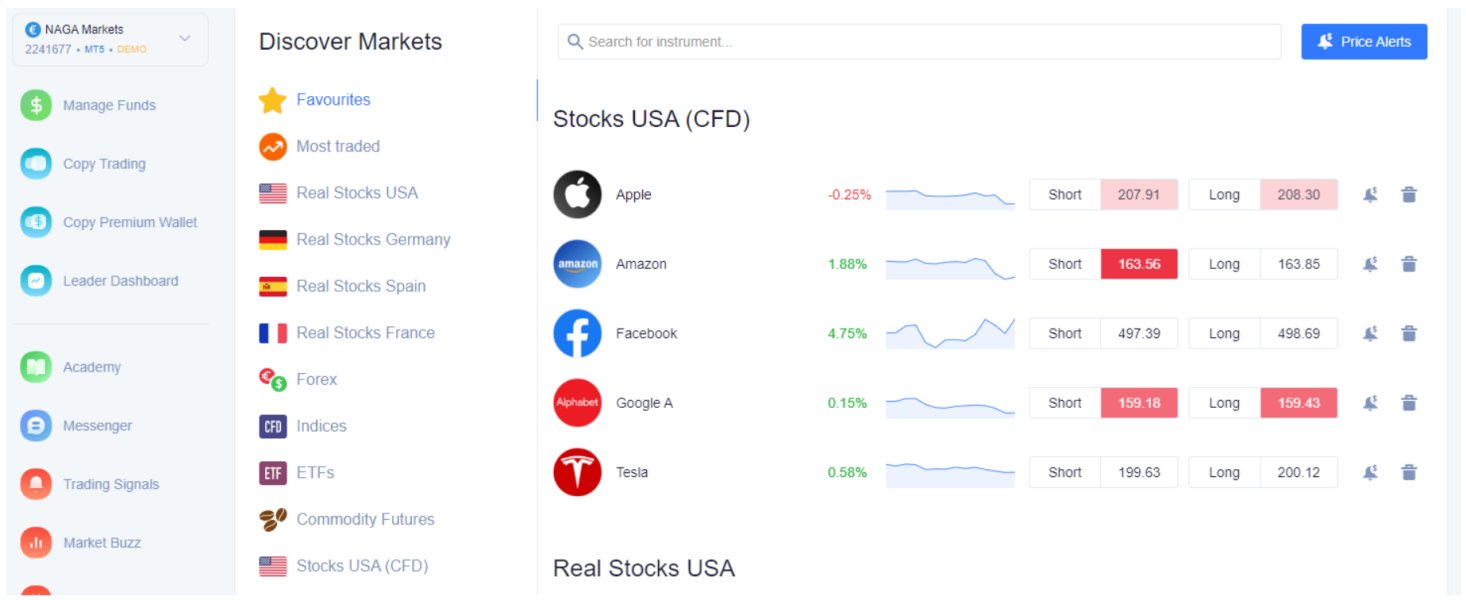Click the Price Alerts button
This screenshot has width=1466, height=600.
1364,42
